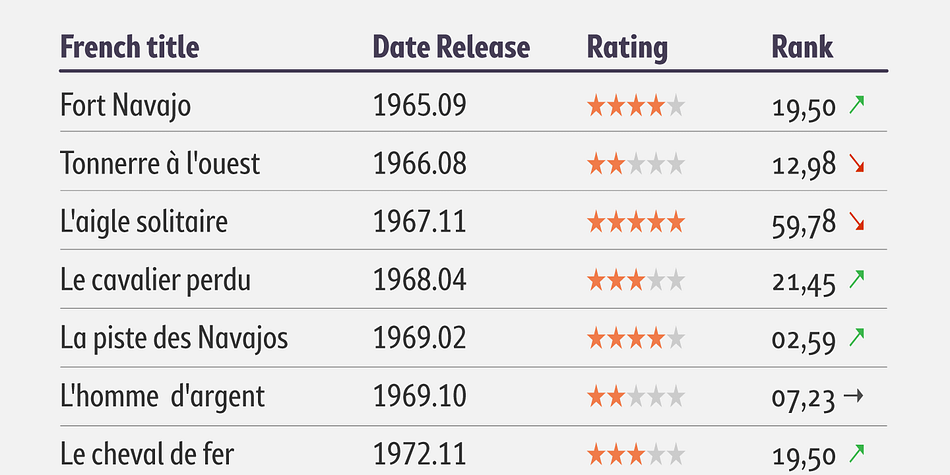Click green up arrow next to 02,59
The height and width of the screenshot is (475, 950).
(856, 337)
